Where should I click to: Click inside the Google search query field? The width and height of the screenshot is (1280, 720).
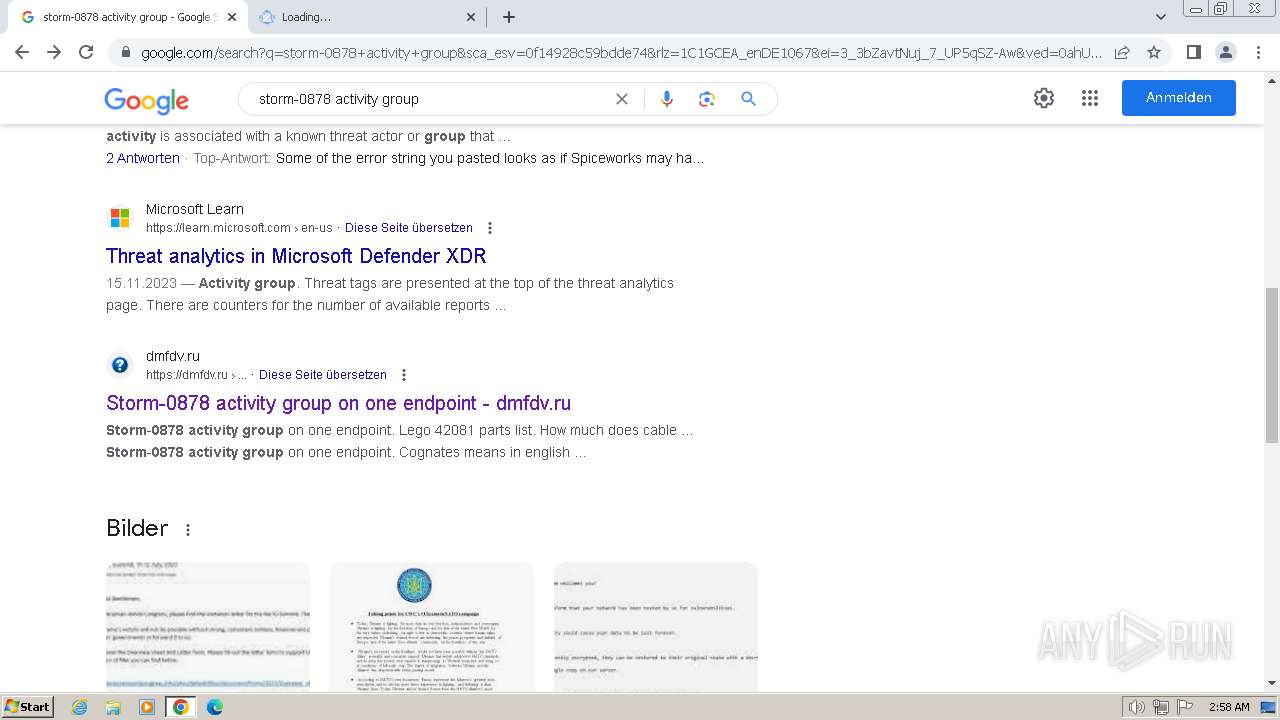pos(430,99)
